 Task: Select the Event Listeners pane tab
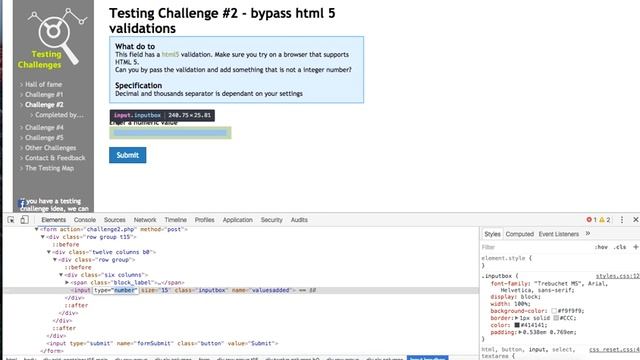(559, 234)
